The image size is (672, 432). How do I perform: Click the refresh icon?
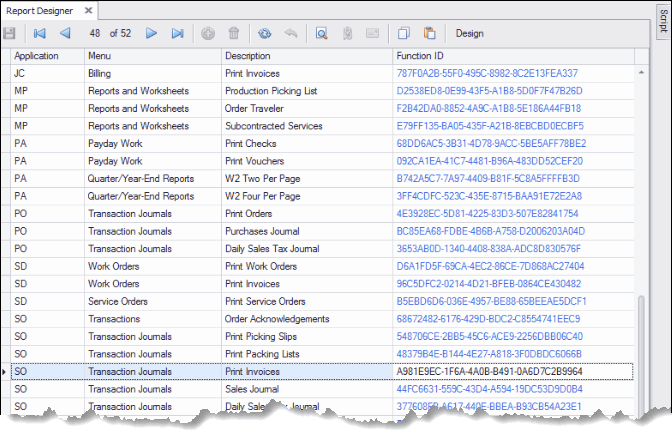click(264, 33)
